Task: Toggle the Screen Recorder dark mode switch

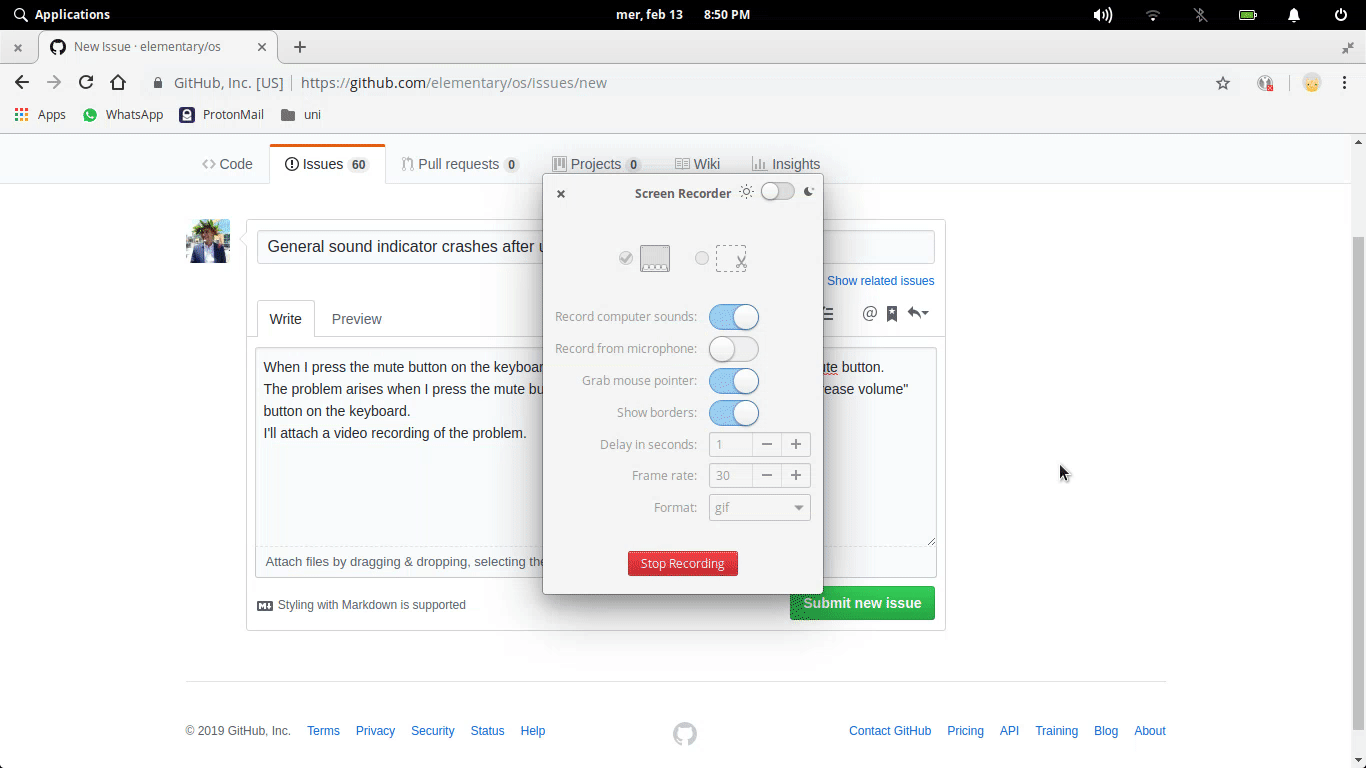Action: click(777, 192)
